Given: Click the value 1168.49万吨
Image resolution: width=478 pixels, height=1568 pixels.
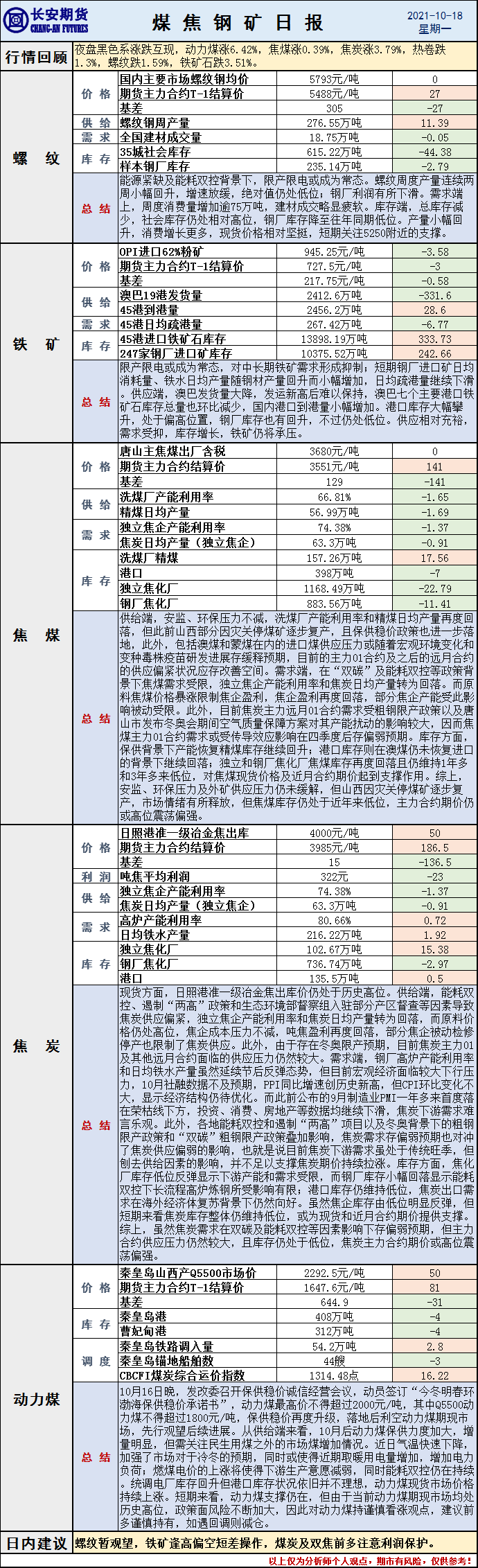Looking at the screenshot, I should [x=334, y=589].
